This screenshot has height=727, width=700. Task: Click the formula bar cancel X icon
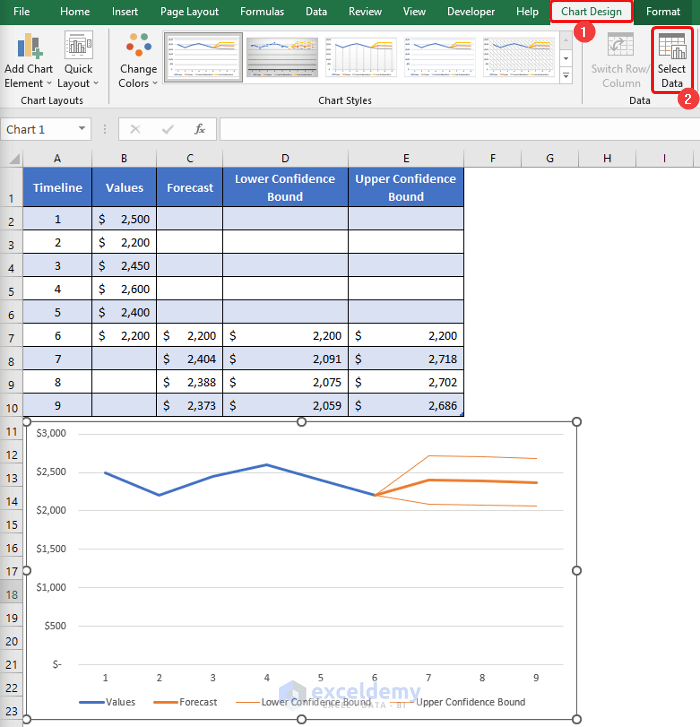[x=135, y=129]
